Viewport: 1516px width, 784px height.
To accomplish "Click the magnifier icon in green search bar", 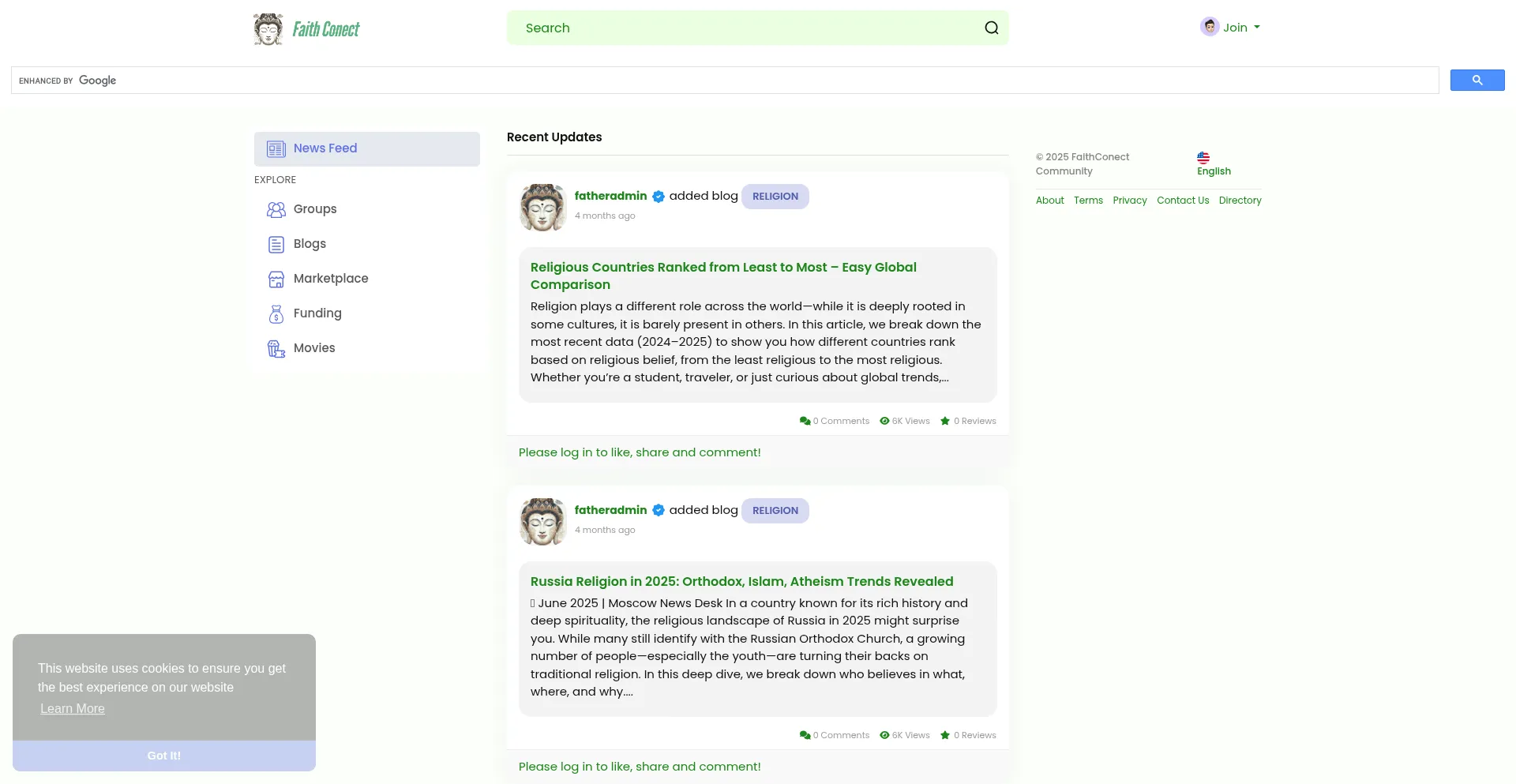I will coord(991,28).
